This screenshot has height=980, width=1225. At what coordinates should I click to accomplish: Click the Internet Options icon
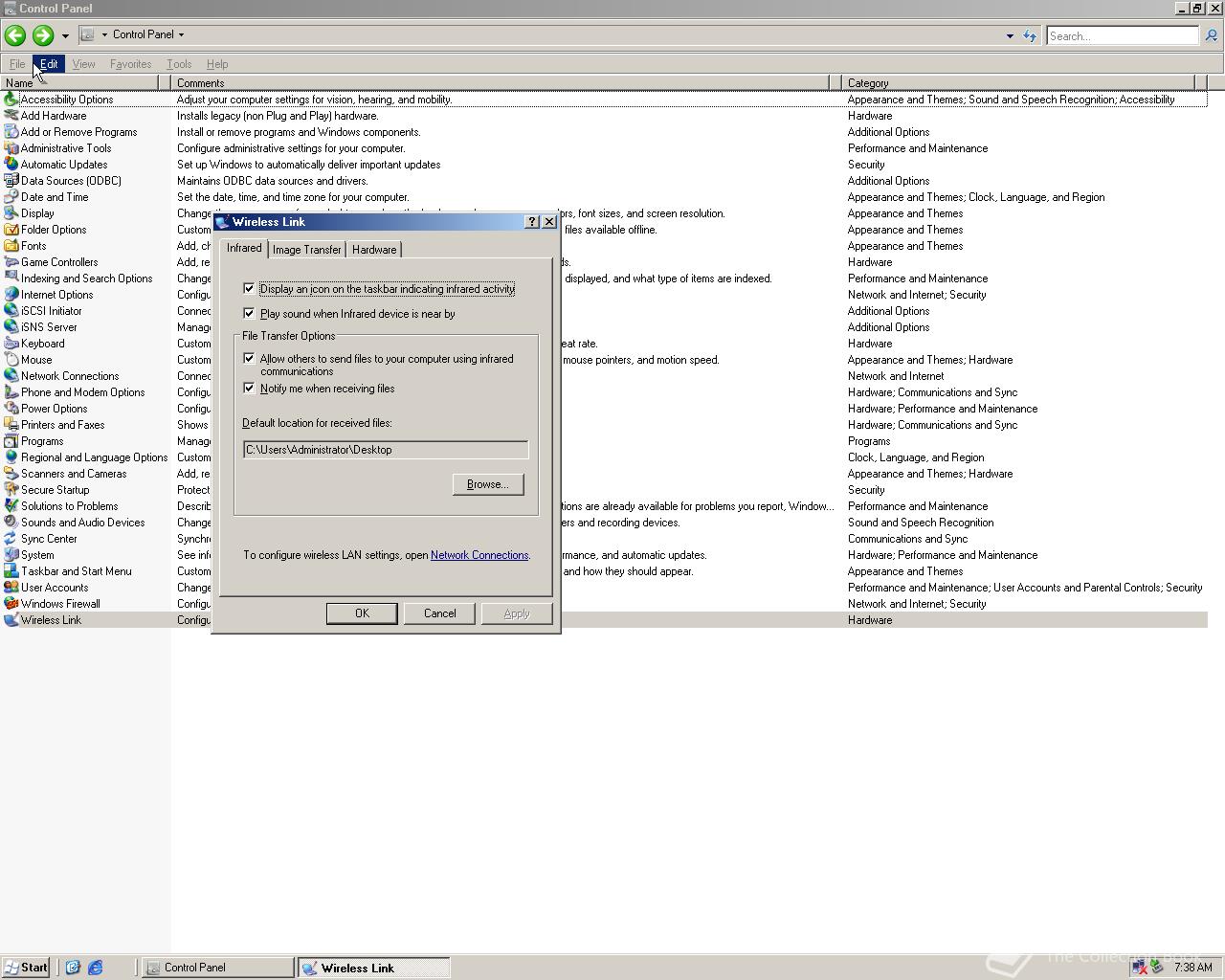pos(11,295)
